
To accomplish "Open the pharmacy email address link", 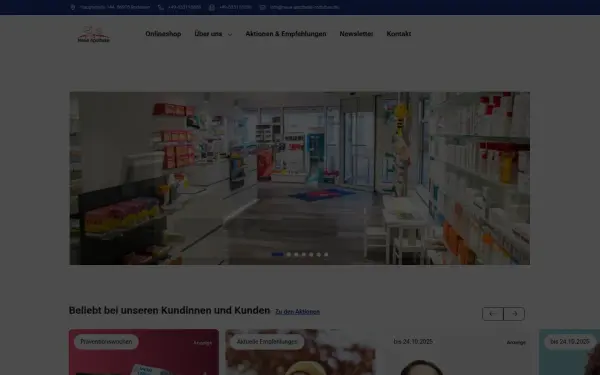I will click(x=305, y=7).
